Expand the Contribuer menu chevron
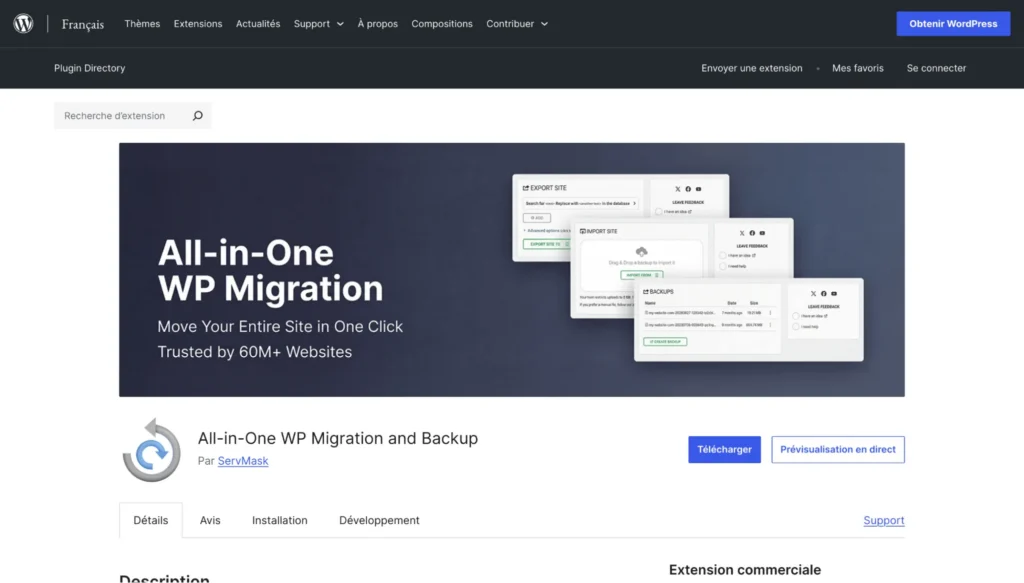 [x=545, y=24]
